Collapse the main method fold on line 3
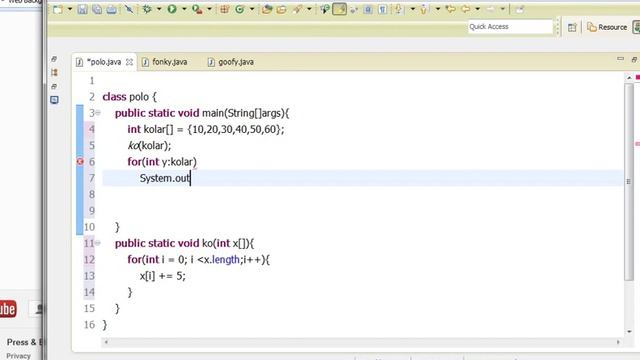Image resolution: width=640 pixels, height=360 pixels. click(98, 113)
